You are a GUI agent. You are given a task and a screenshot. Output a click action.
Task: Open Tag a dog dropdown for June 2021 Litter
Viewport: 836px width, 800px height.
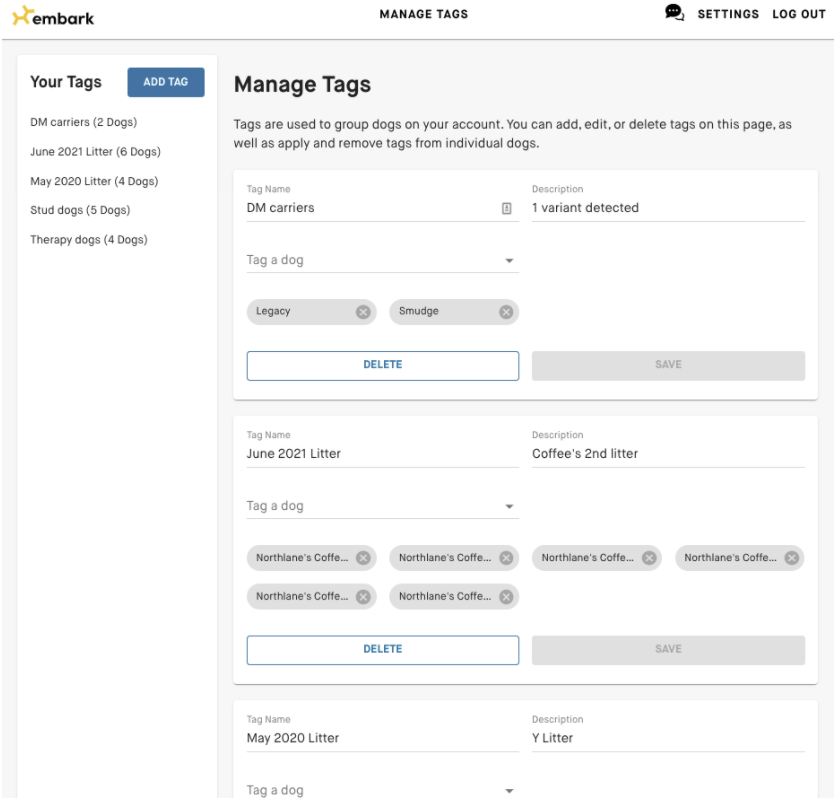point(509,507)
